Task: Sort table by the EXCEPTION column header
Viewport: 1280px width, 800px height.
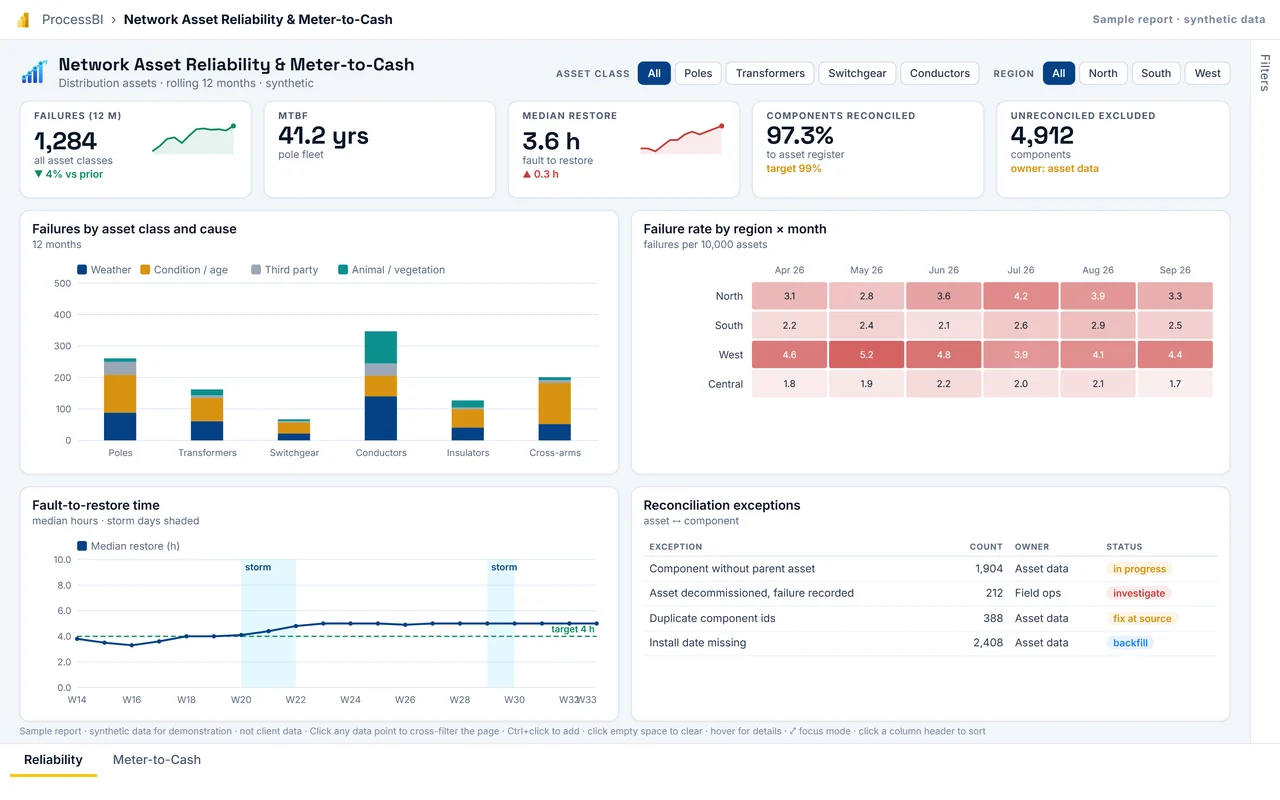Action: (x=676, y=547)
